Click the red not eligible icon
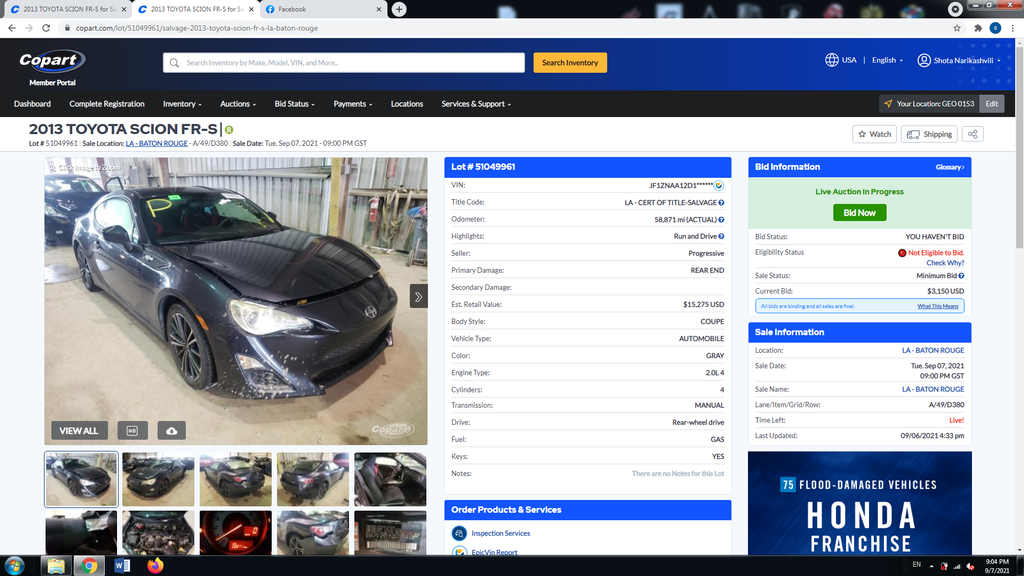1024x576 pixels. [x=902, y=253]
